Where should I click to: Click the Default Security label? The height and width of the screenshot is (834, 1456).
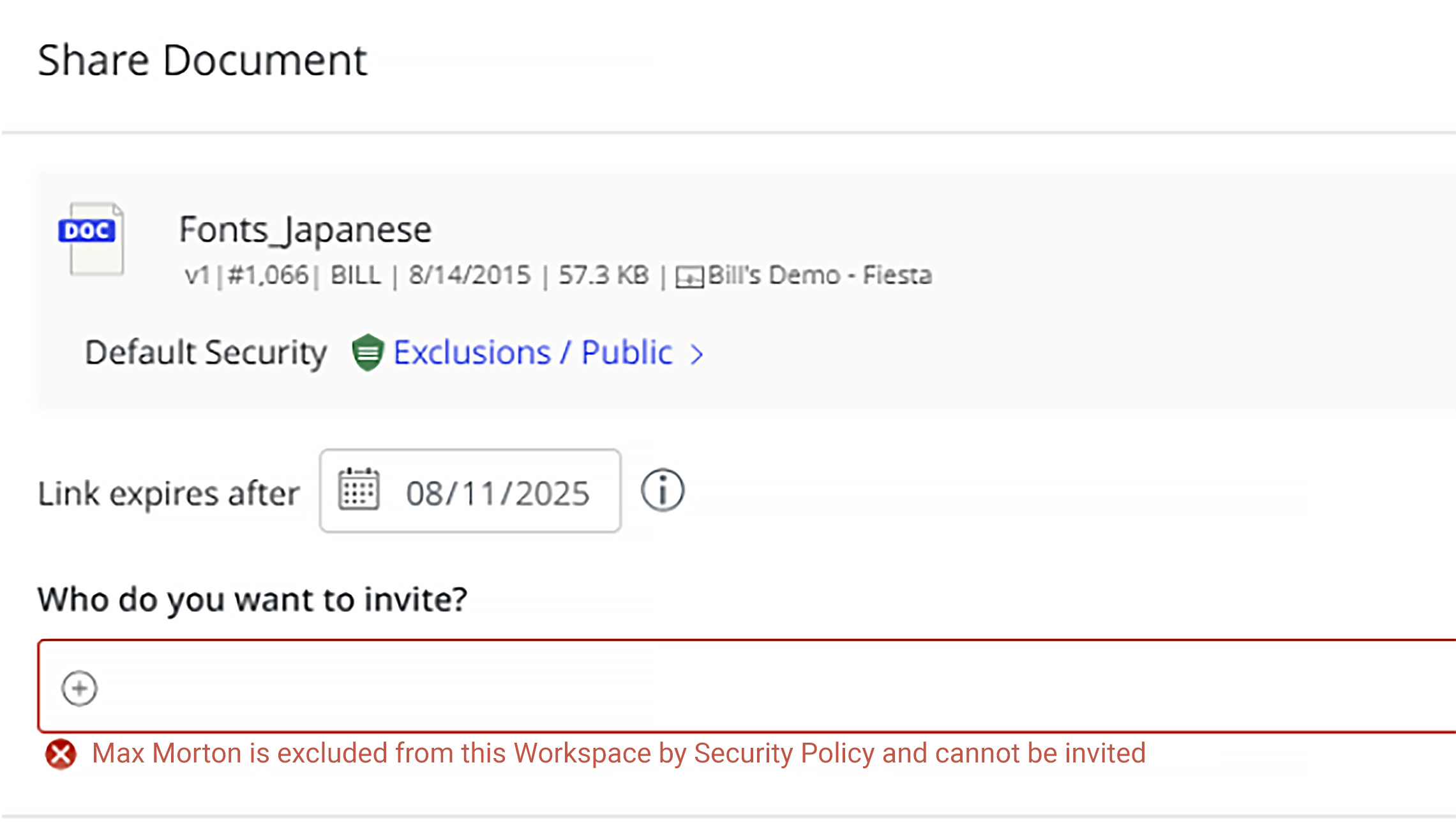206,352
